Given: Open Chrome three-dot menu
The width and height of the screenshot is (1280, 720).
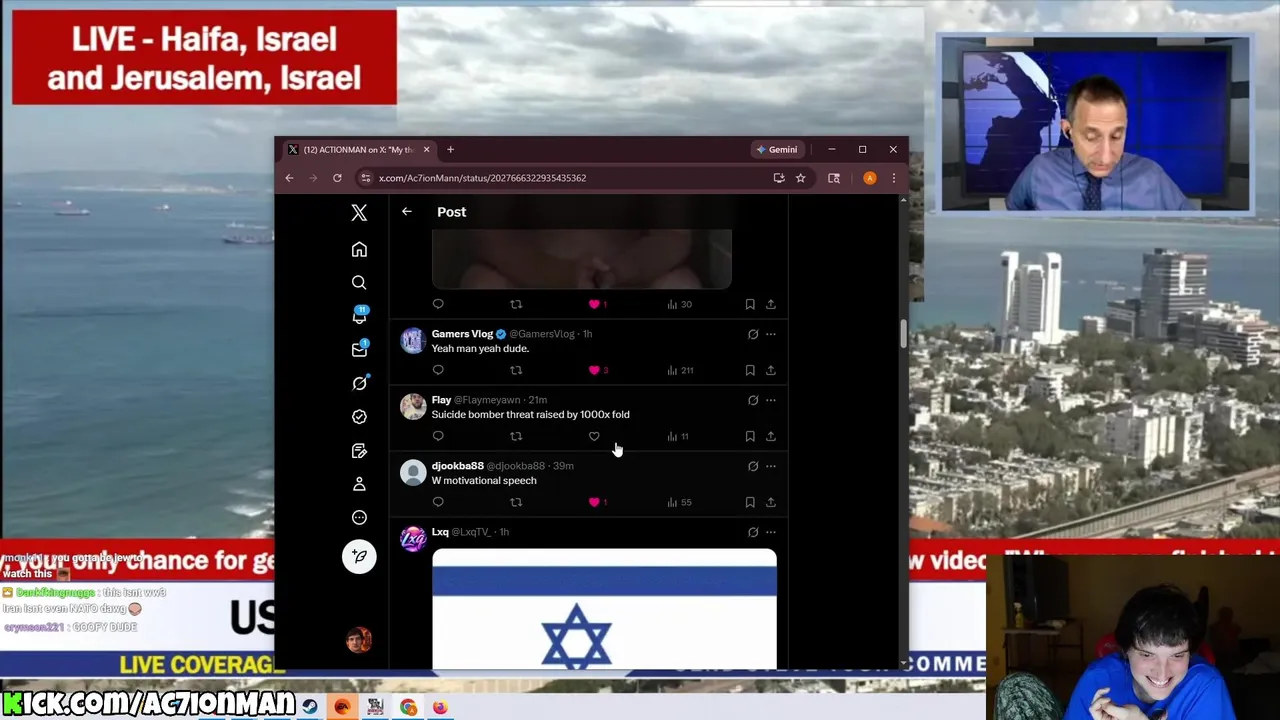Looking at the screenshot, I should 894,178.
